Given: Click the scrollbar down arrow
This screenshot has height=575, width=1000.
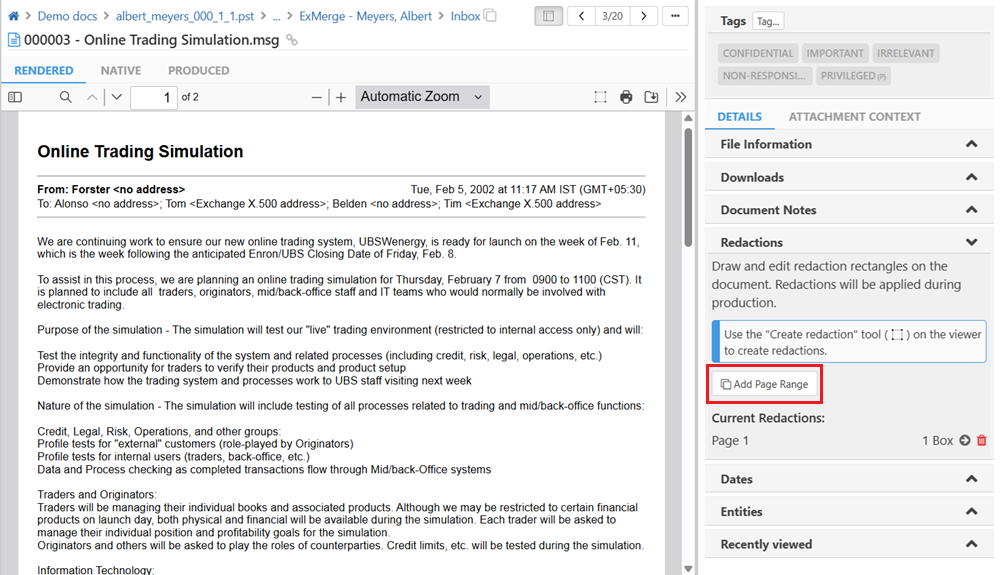Looking at the screenshot, I should tap(688, 569).
